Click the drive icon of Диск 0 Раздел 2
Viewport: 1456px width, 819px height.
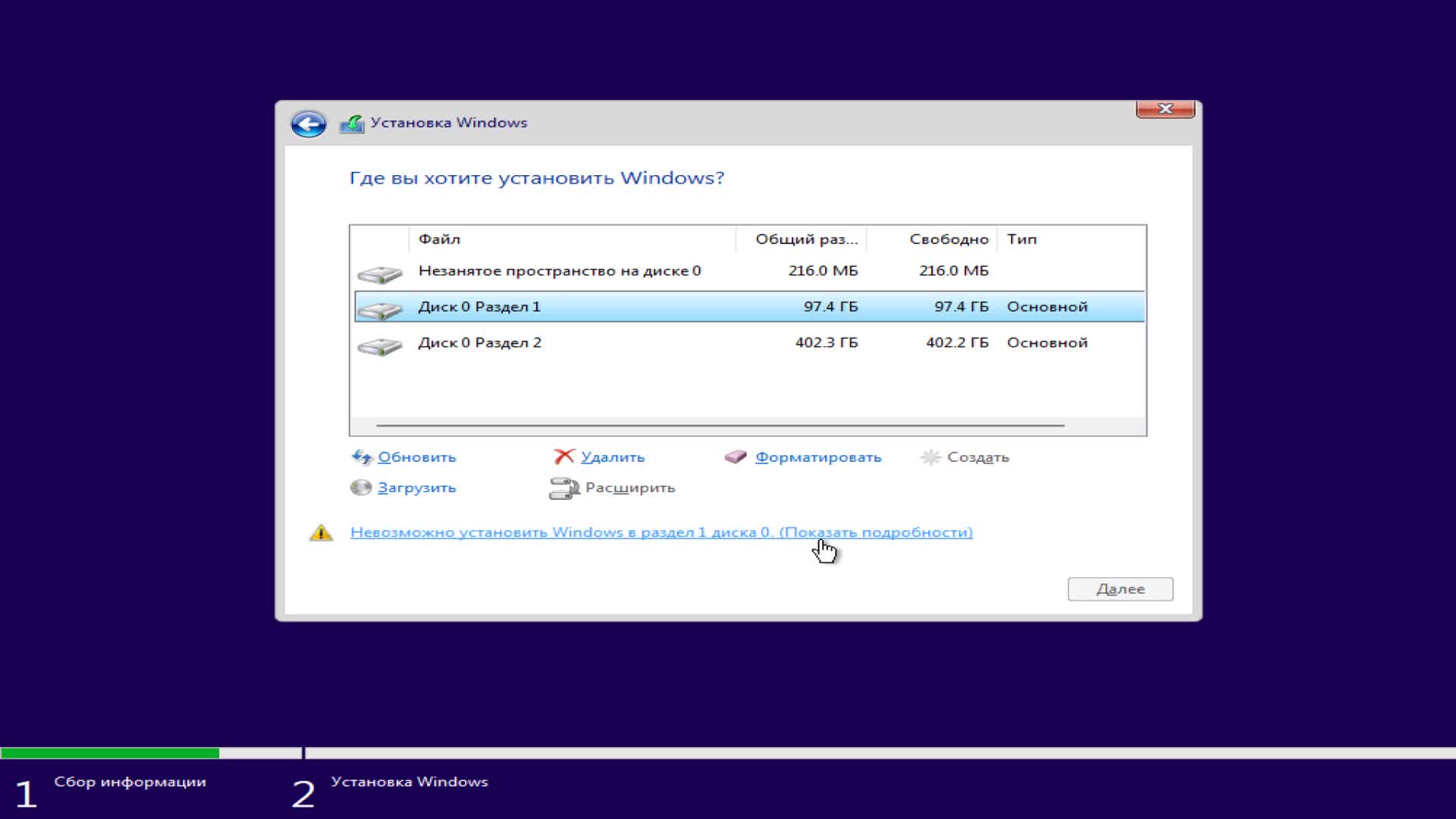coord(380,346)
